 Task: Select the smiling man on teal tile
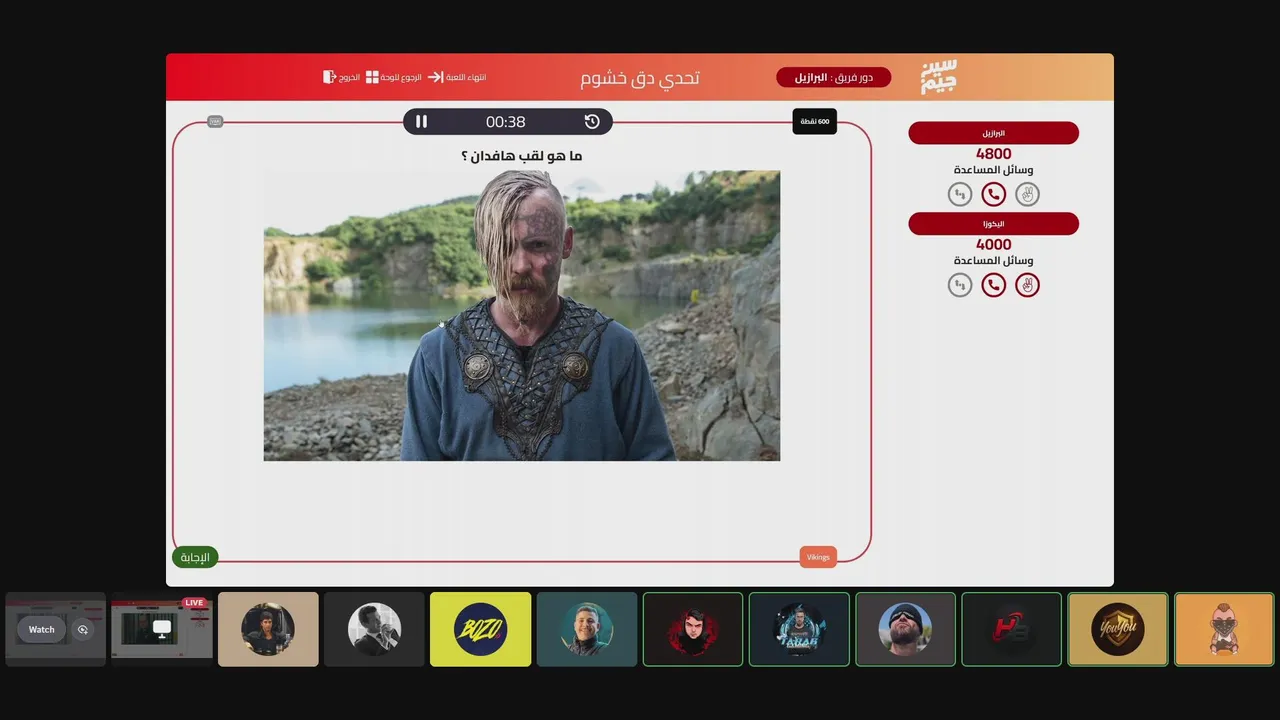pos(587,629)
